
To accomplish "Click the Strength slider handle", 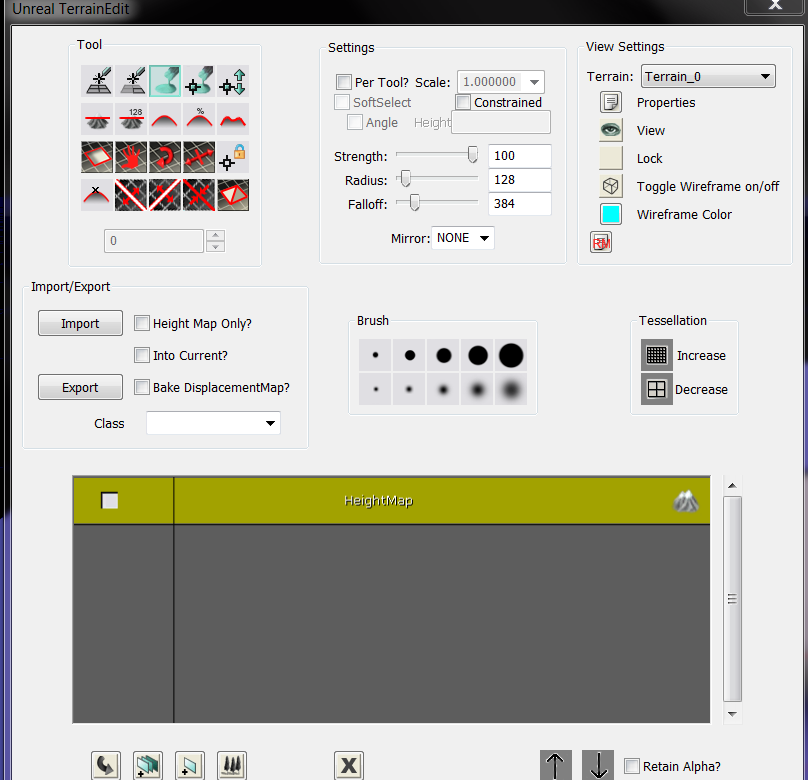I will pyautogui.click(x=473, y=155).
